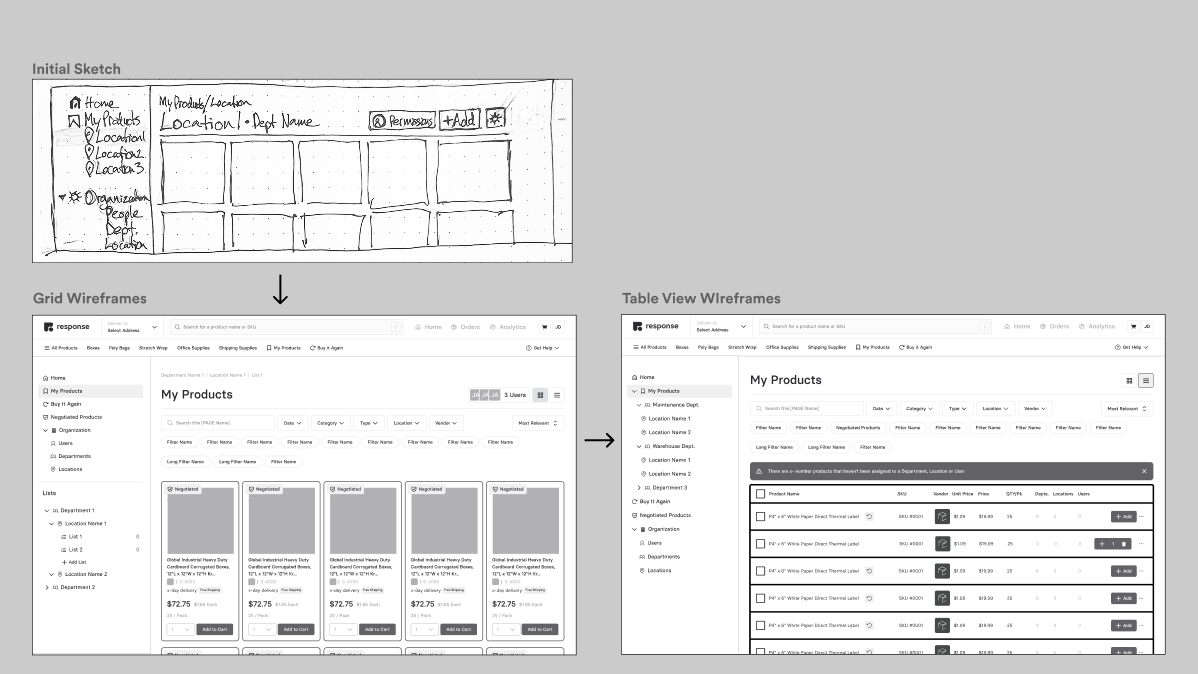Click the warning triangle icon in banner
The height and width of the screenshot is (674, 1198).
[759, 471]
